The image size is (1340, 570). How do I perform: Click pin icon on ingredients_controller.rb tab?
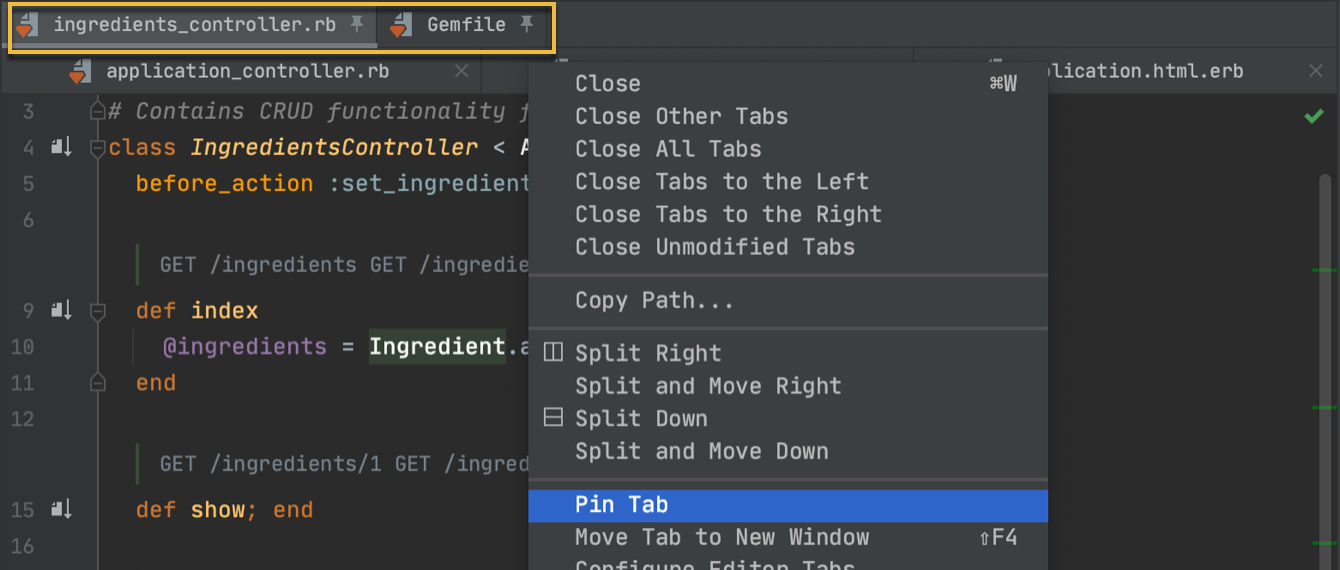[357, 25]
